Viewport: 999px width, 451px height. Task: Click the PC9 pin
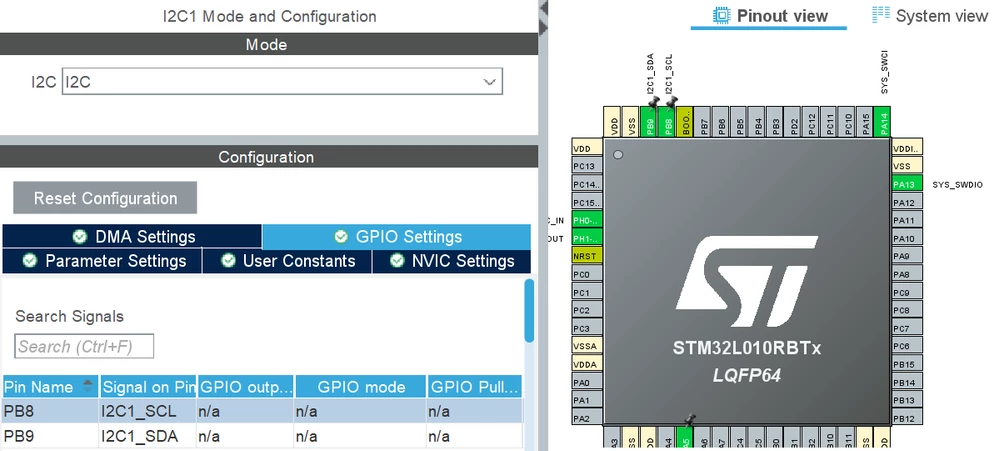907,292
